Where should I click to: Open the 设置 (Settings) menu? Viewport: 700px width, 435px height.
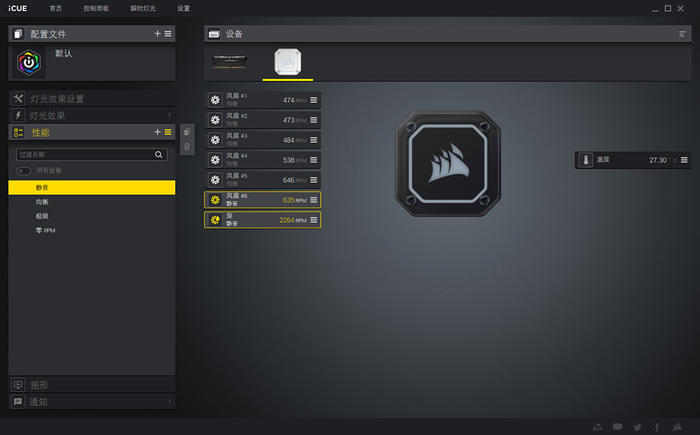(x=183, y=8)
